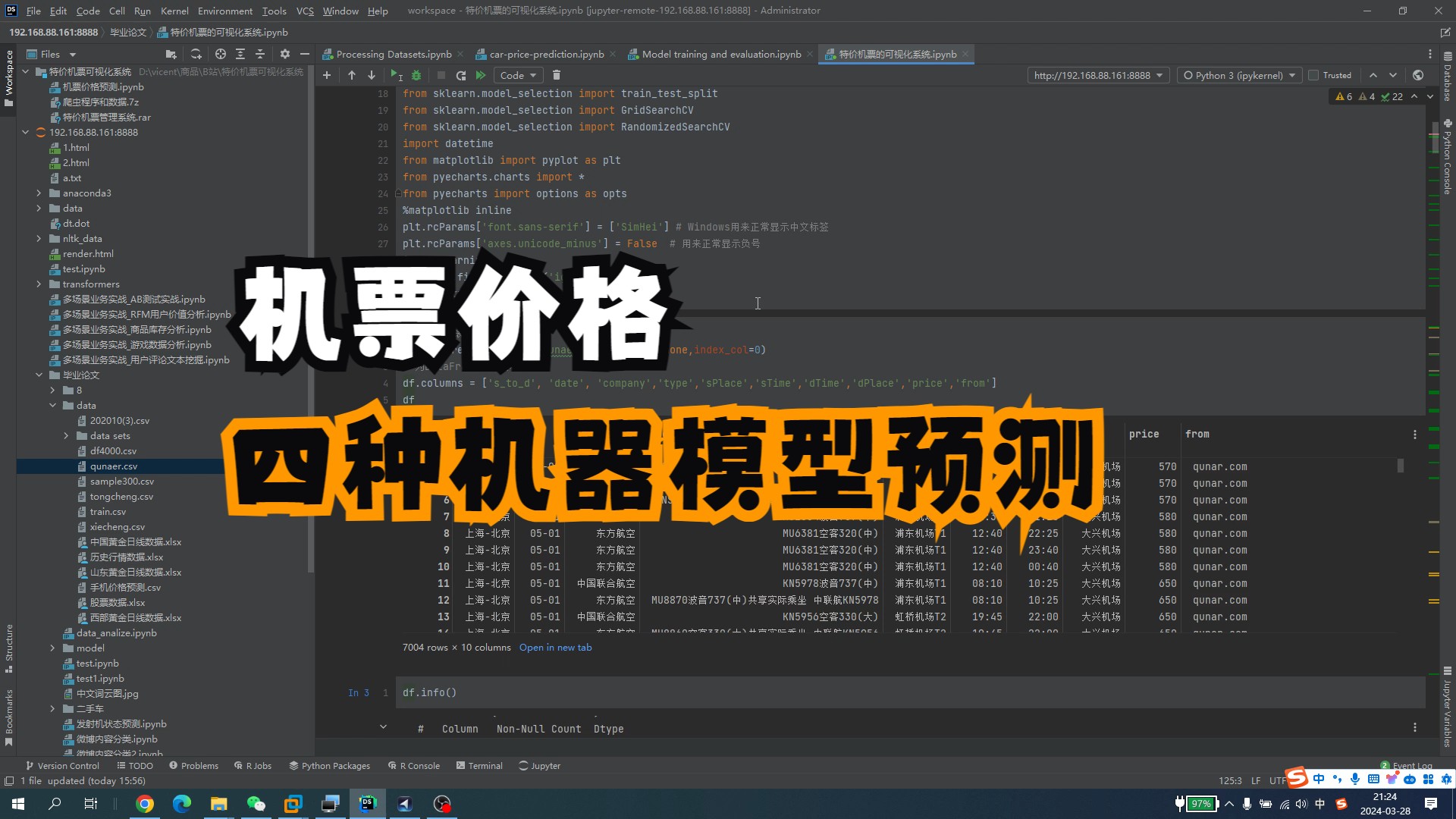The width and height of the screenshot is (1456, 819).
Task: Move the cell up with the up arrow
Action: click(352, 75)
